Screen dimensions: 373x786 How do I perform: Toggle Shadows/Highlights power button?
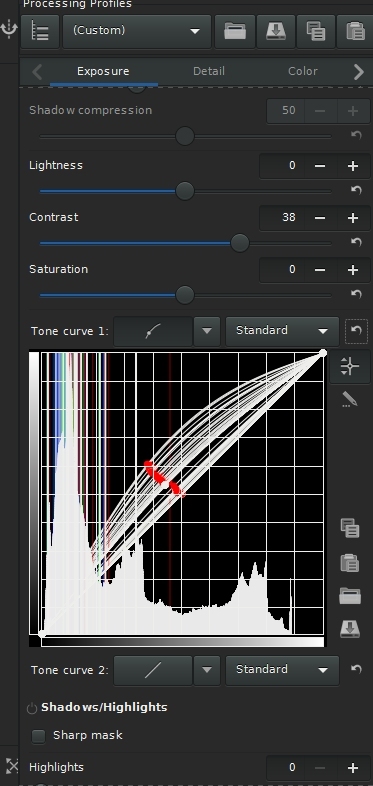[x=32, y=708]
